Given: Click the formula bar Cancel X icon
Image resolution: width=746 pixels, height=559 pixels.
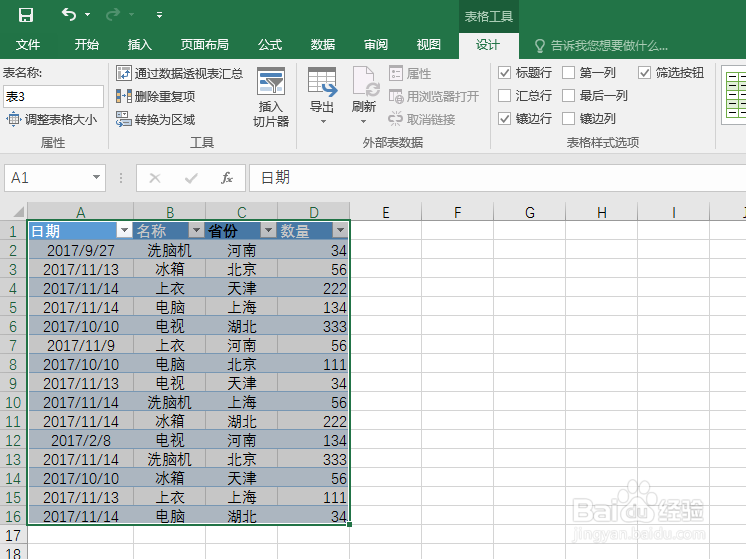Looking at the screenshot, I should pyautogui.click(x=155, y=178).
